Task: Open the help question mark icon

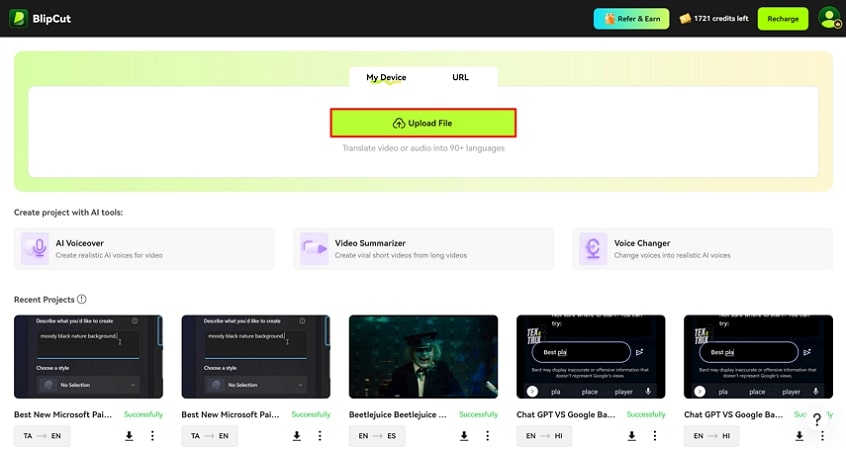Action: (816, 420)
